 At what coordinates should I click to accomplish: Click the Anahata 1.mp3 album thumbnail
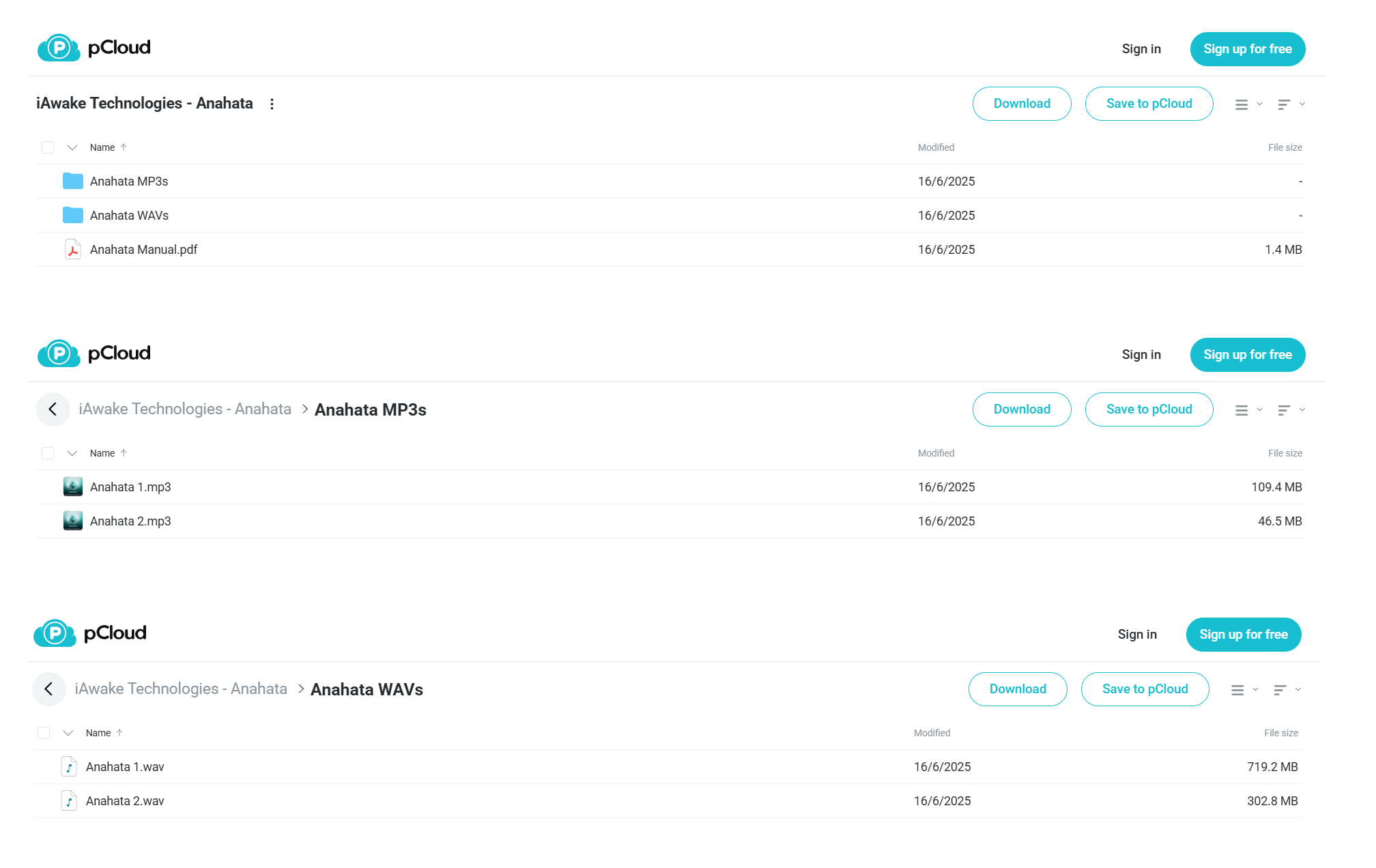click(x=73, y=487)
